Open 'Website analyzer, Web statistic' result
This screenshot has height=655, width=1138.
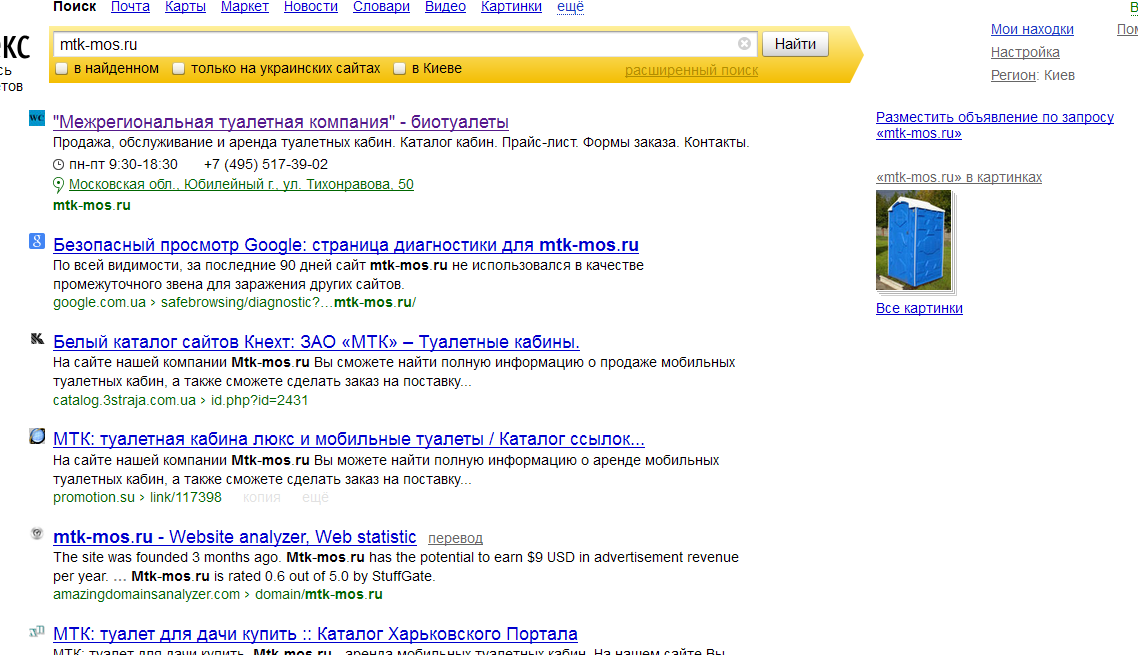[234, 537]
